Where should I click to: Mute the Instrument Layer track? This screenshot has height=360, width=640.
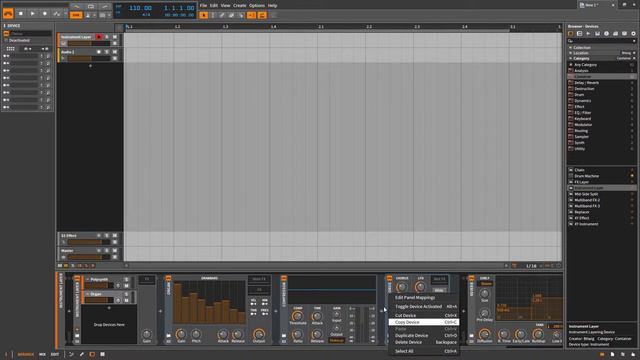115,37
